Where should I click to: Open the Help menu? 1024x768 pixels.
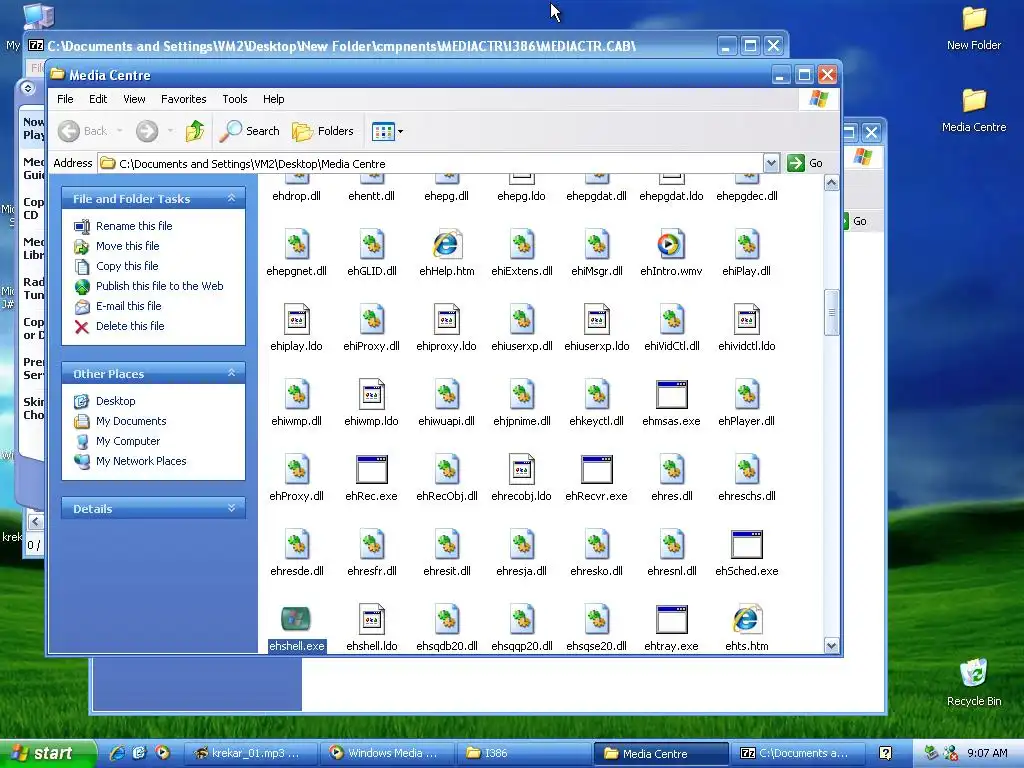click(274, 99)
